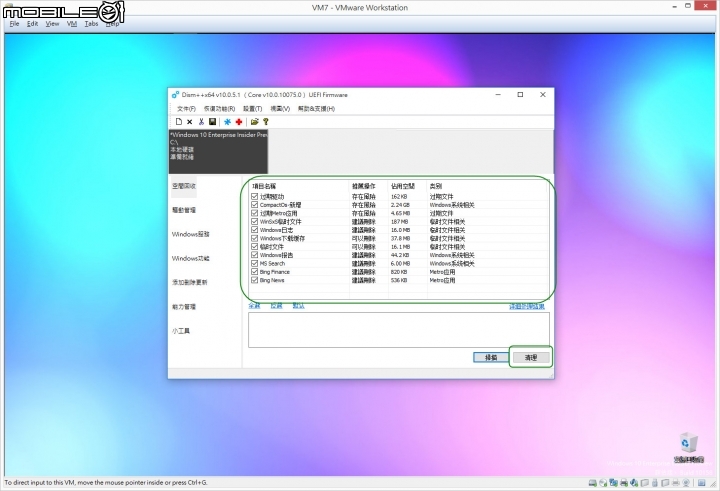Open the 文件(F) menu in Dism++

[x=186, y=109]
